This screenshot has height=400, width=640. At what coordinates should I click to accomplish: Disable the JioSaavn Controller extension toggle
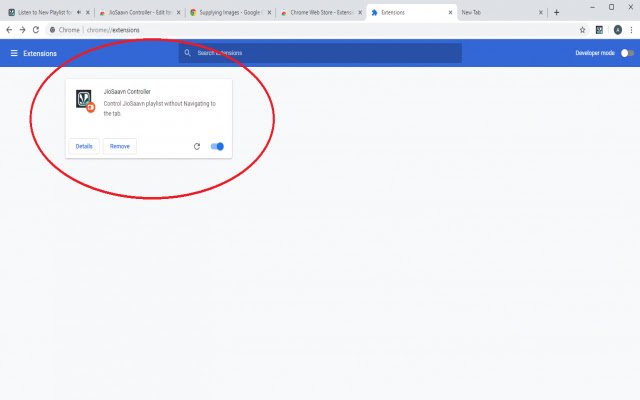[217, 146]
